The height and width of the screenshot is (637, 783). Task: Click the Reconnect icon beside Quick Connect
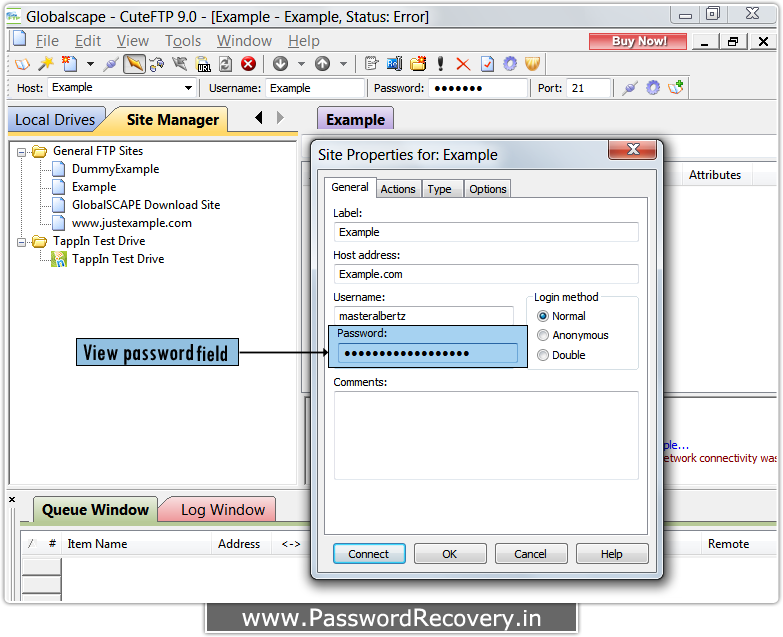157,64
